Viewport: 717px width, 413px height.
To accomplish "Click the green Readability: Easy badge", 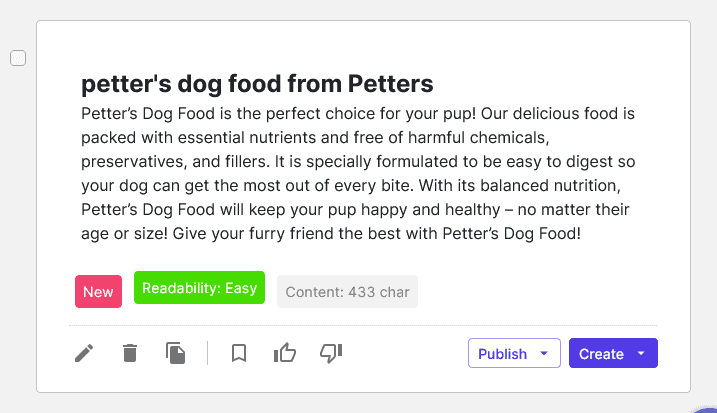I will [199, 288].
